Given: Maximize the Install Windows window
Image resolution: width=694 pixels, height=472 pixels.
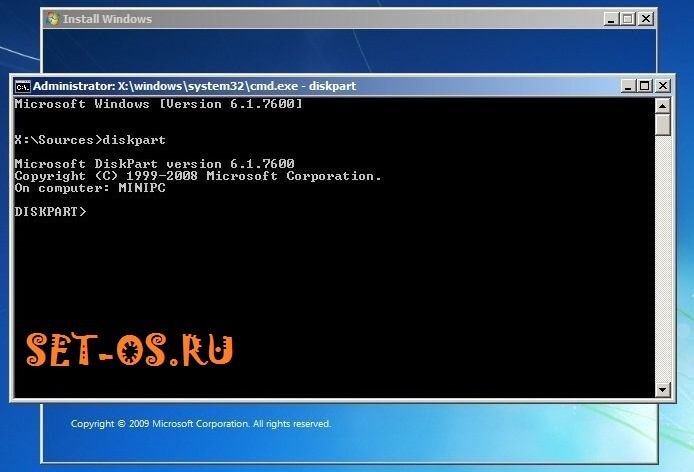Looking at the screenshot, I should pyautogui.click(x=627, y=19).
